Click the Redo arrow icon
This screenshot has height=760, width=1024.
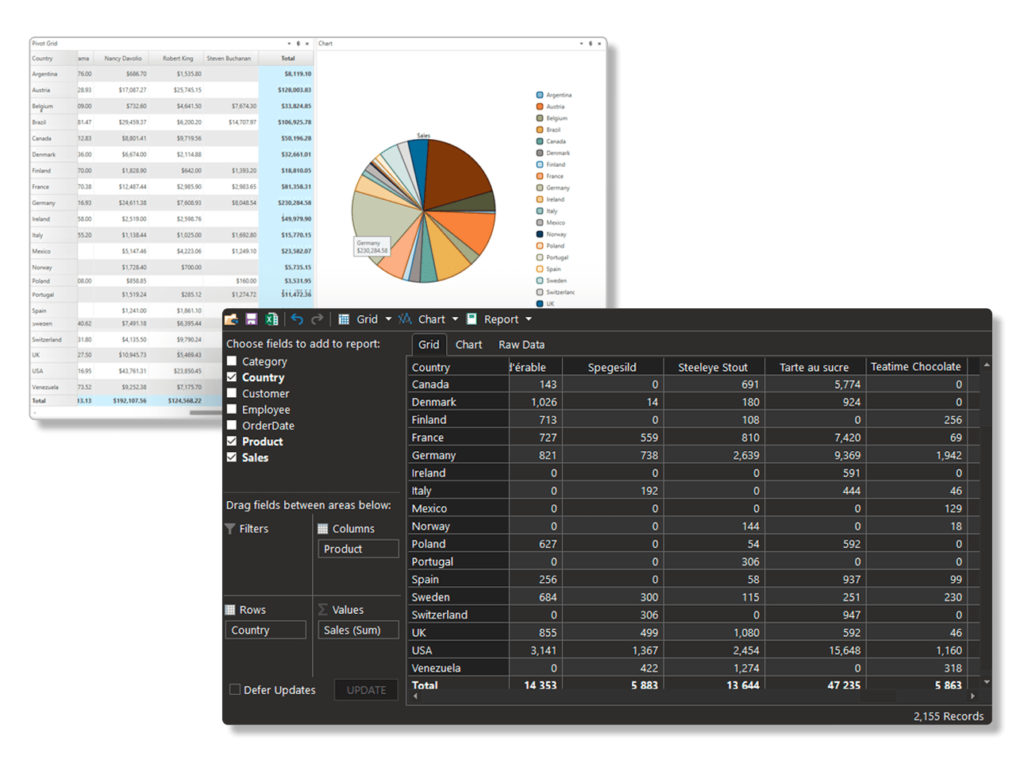pos(317,320)
